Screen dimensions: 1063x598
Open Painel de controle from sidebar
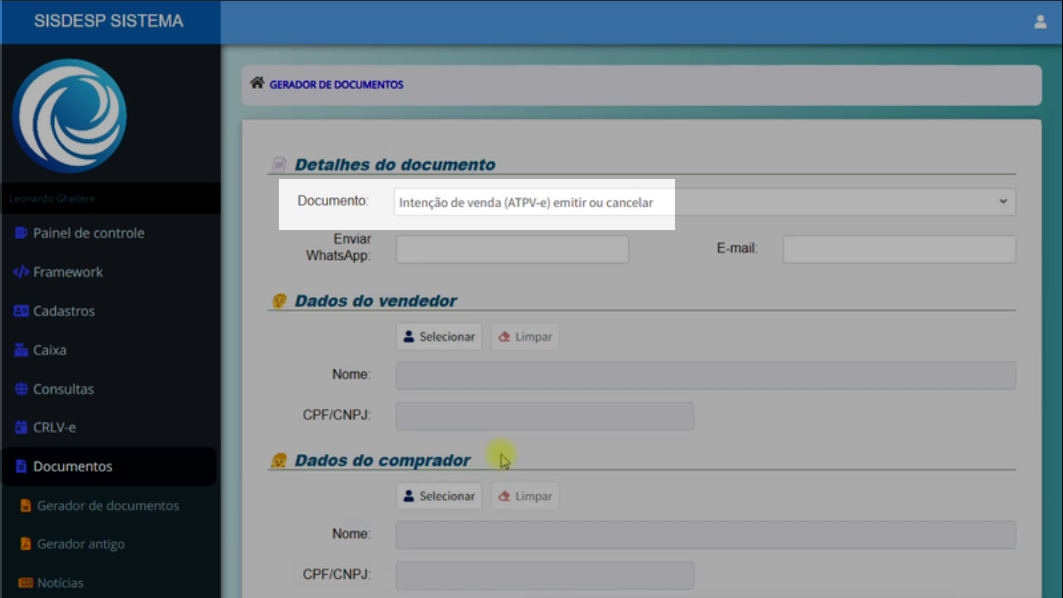[x=88, y=233]
